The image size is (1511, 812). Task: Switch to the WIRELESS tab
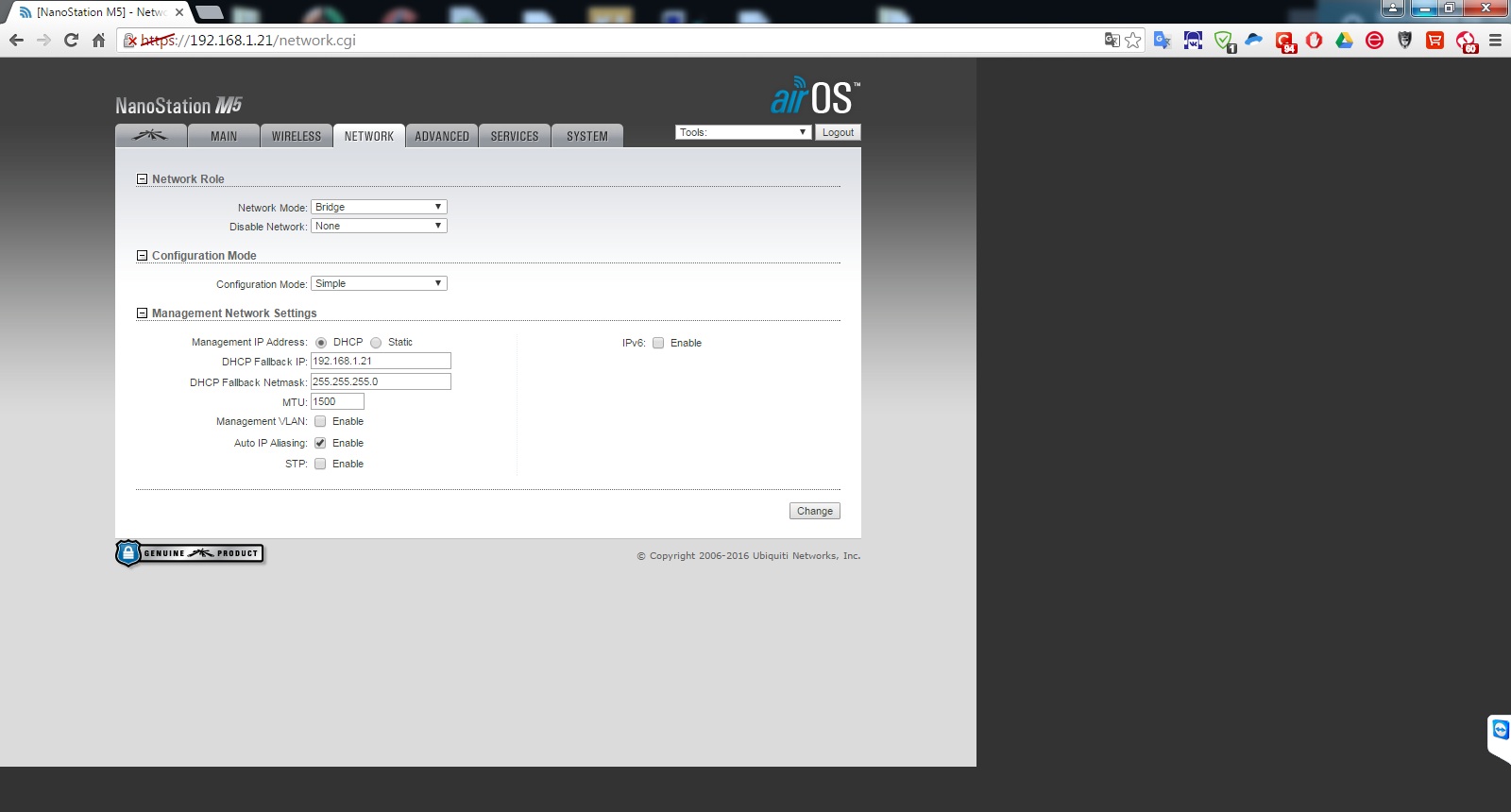297,136
